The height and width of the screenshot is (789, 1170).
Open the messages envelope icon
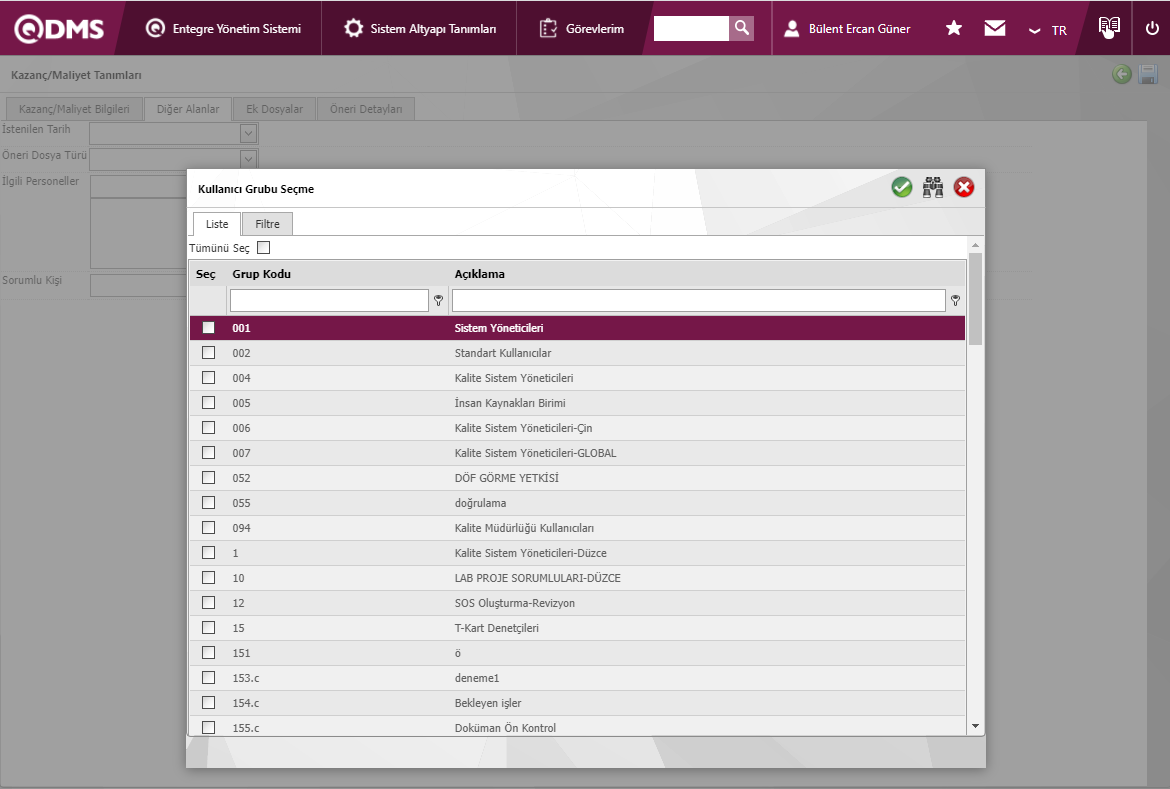click(995, 28)
